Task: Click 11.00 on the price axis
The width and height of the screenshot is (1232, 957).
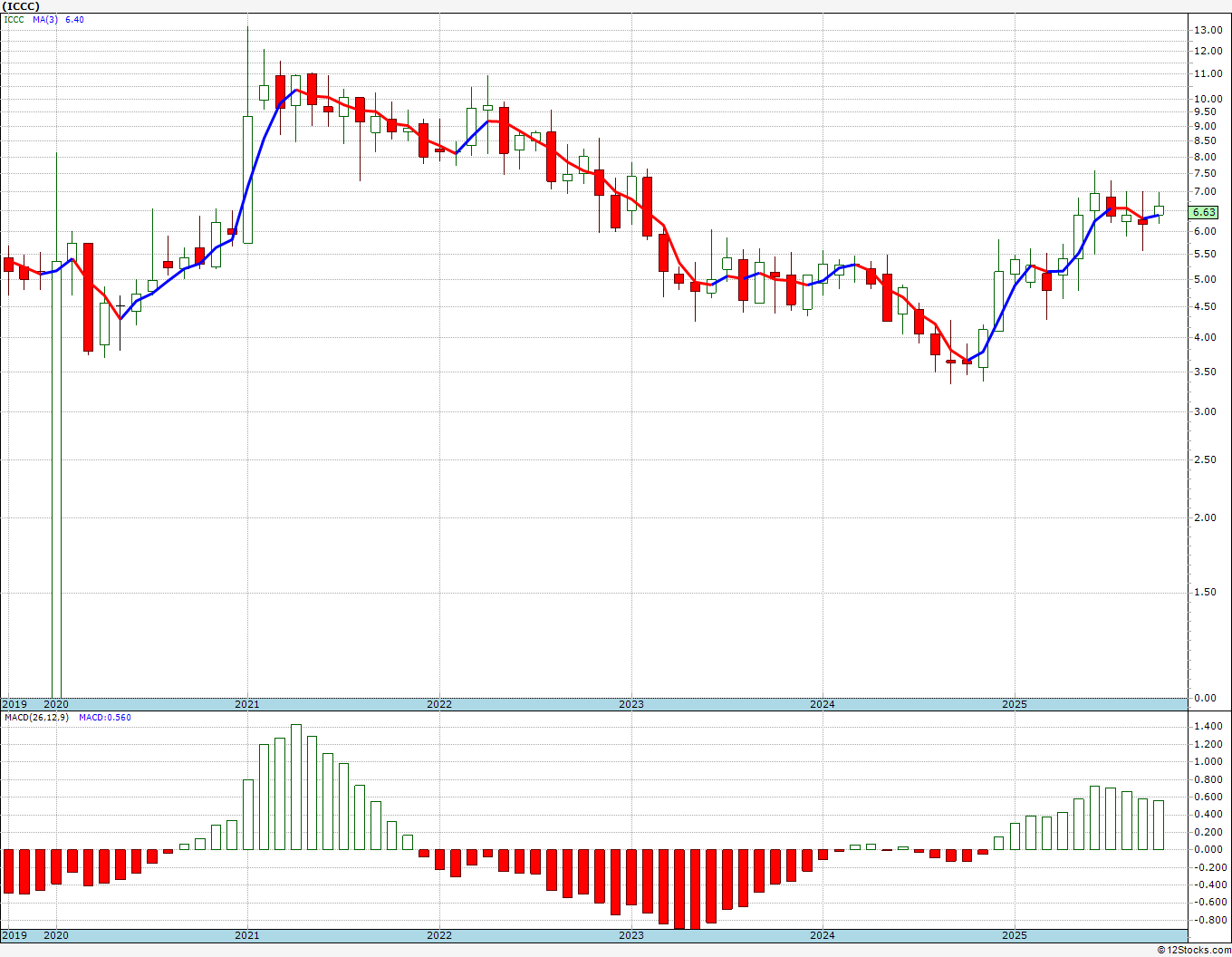Action: click(x=1208, y=73)
